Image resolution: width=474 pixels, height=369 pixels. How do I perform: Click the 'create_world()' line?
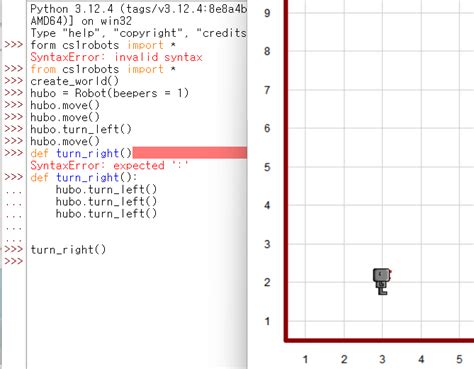(x=75, y=81)
